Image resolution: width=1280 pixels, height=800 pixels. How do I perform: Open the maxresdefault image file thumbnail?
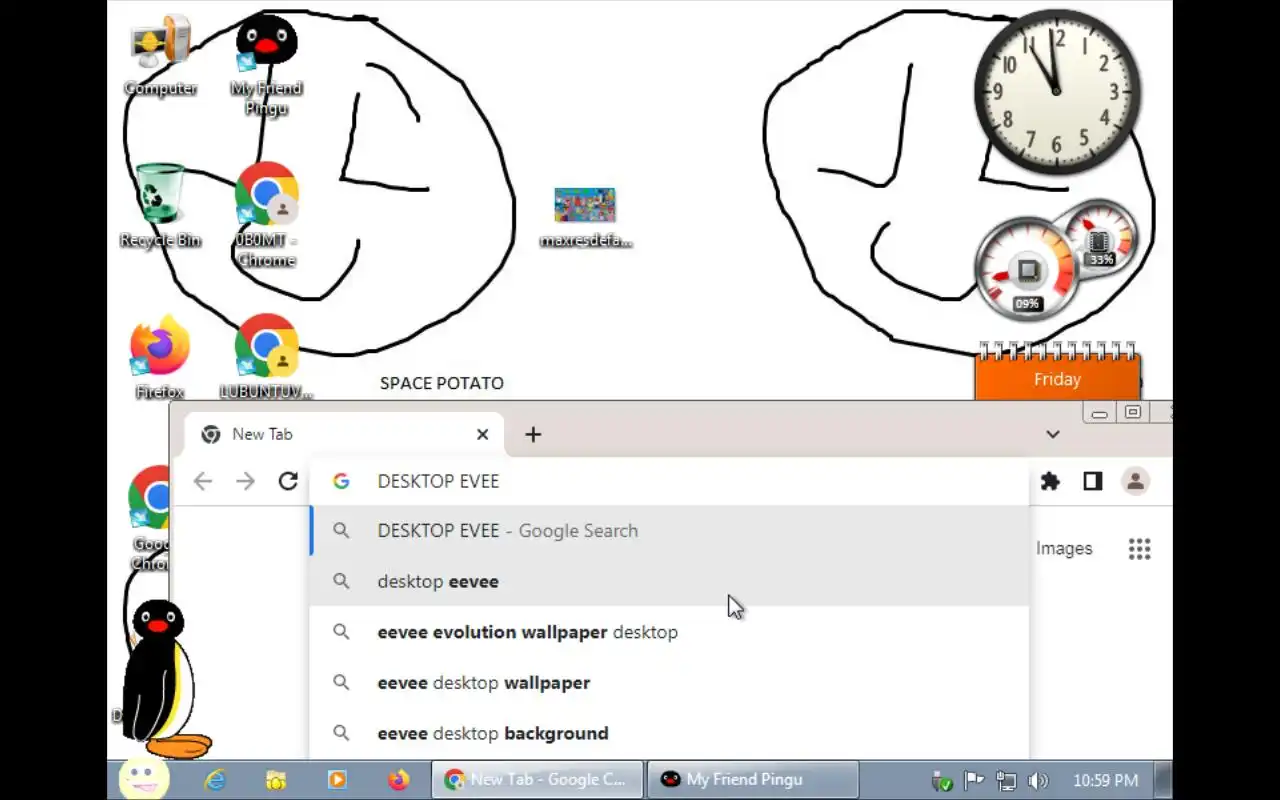point(585,217)
